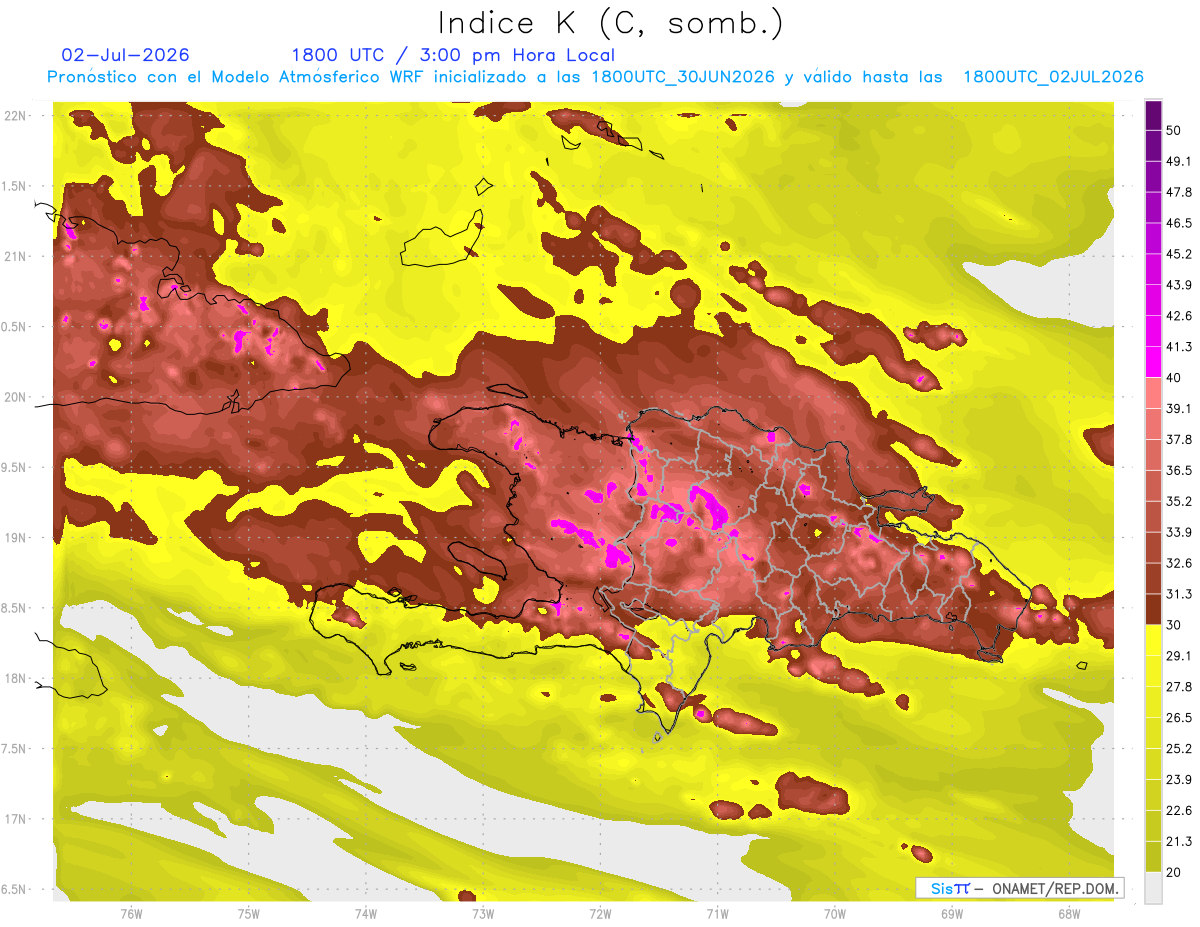The width and height of the screenshot is (1200, 927).
Task: Click colorbar value "36.5"
Action: coord(1179,471)
